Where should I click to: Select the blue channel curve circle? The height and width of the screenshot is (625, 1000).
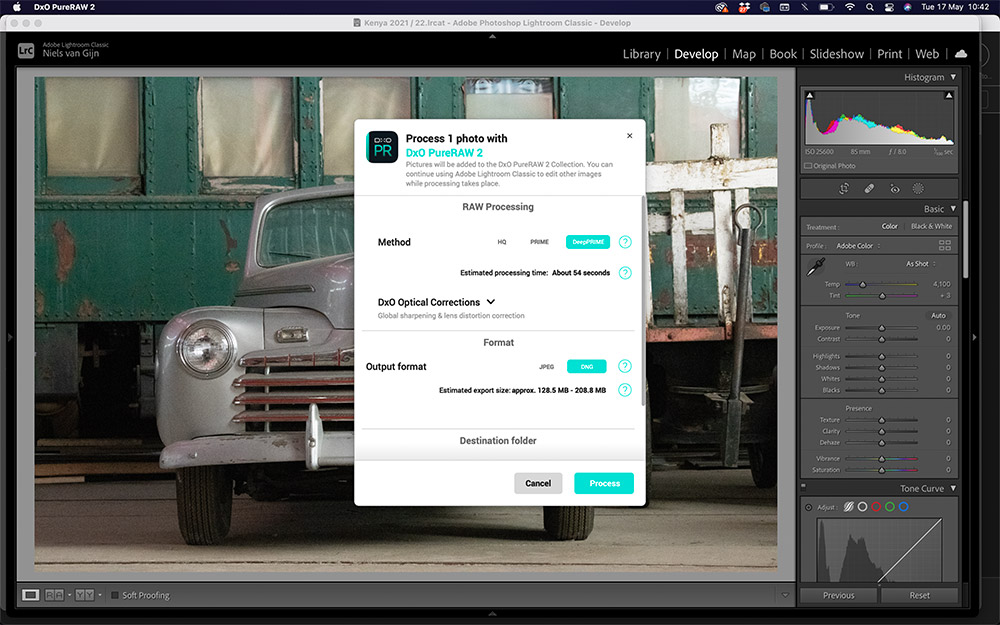[904, 507]
